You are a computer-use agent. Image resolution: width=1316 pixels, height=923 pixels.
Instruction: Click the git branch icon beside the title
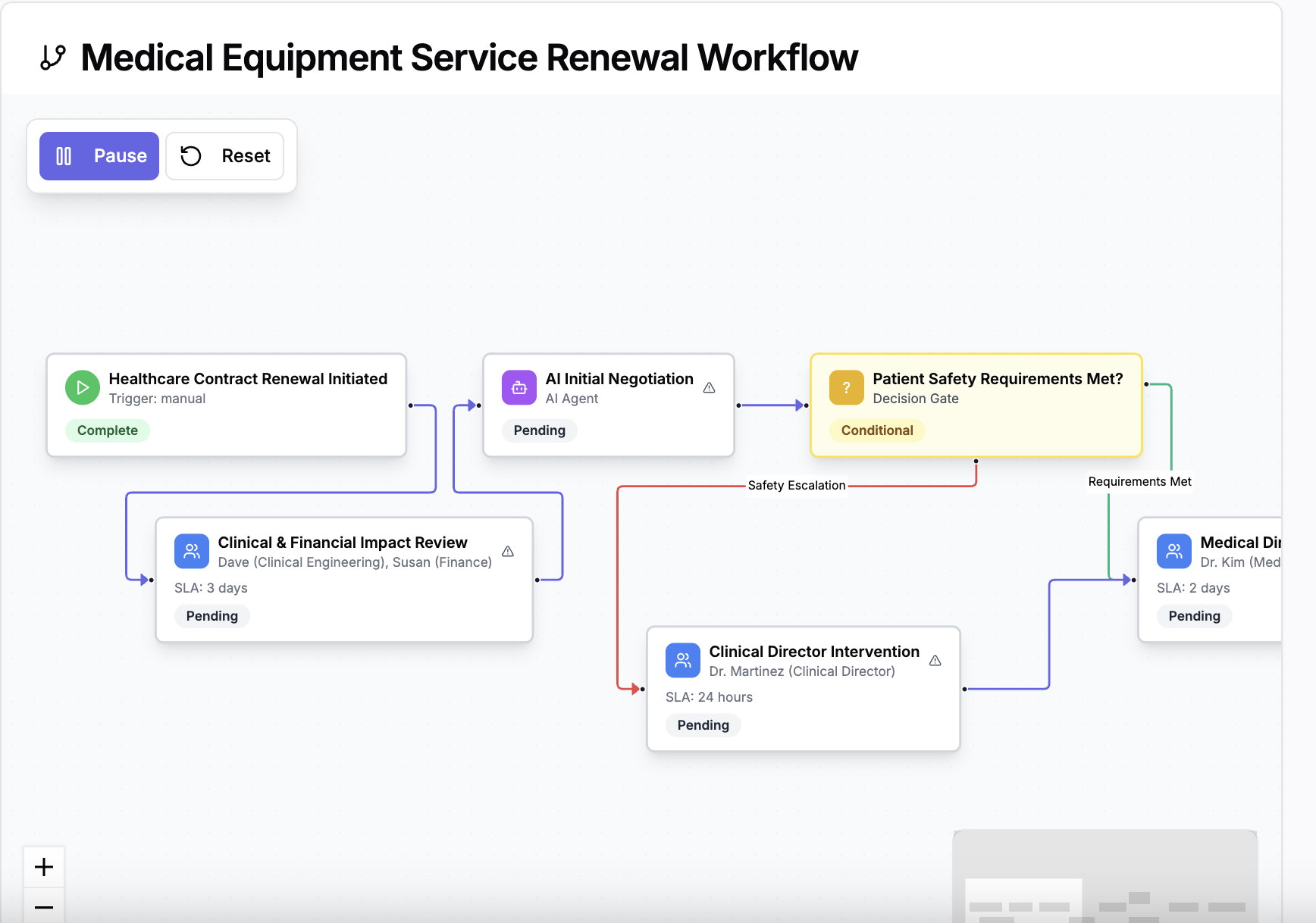53,58
